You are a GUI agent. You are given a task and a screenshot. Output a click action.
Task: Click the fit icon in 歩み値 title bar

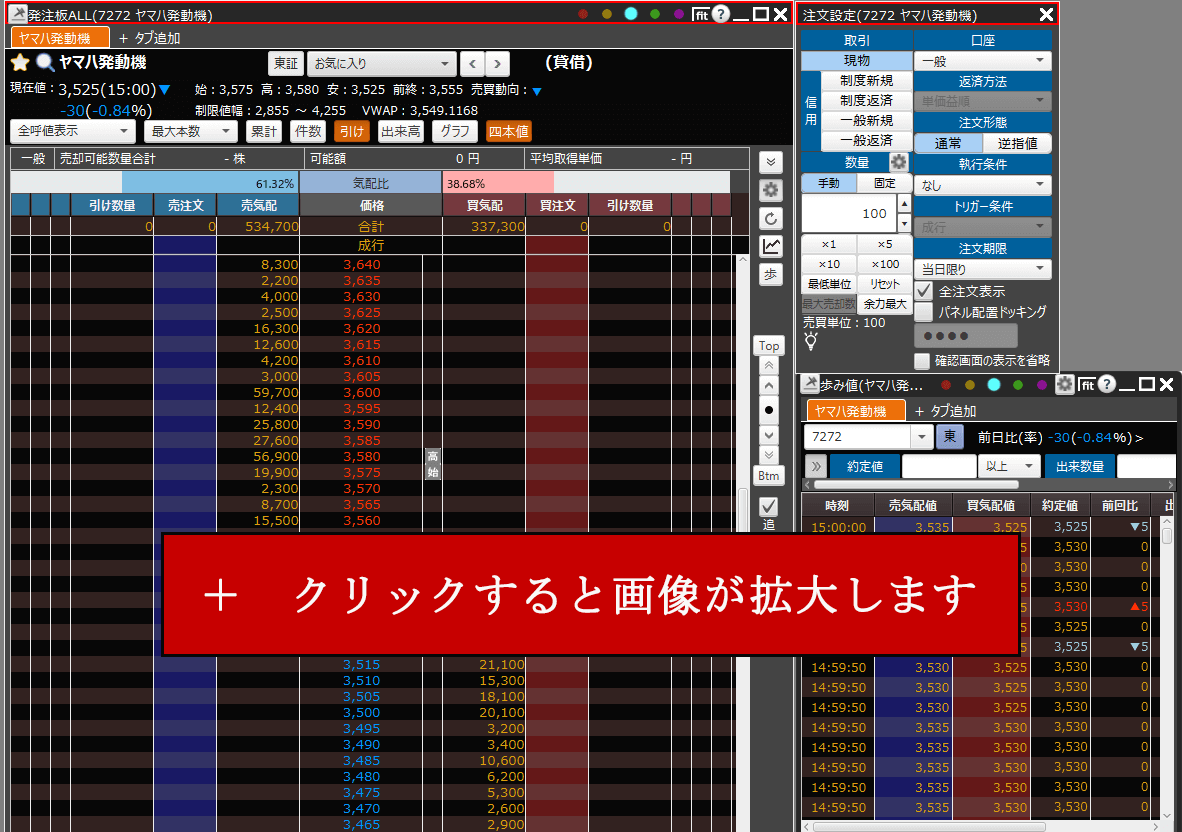tap(1086, 384)
